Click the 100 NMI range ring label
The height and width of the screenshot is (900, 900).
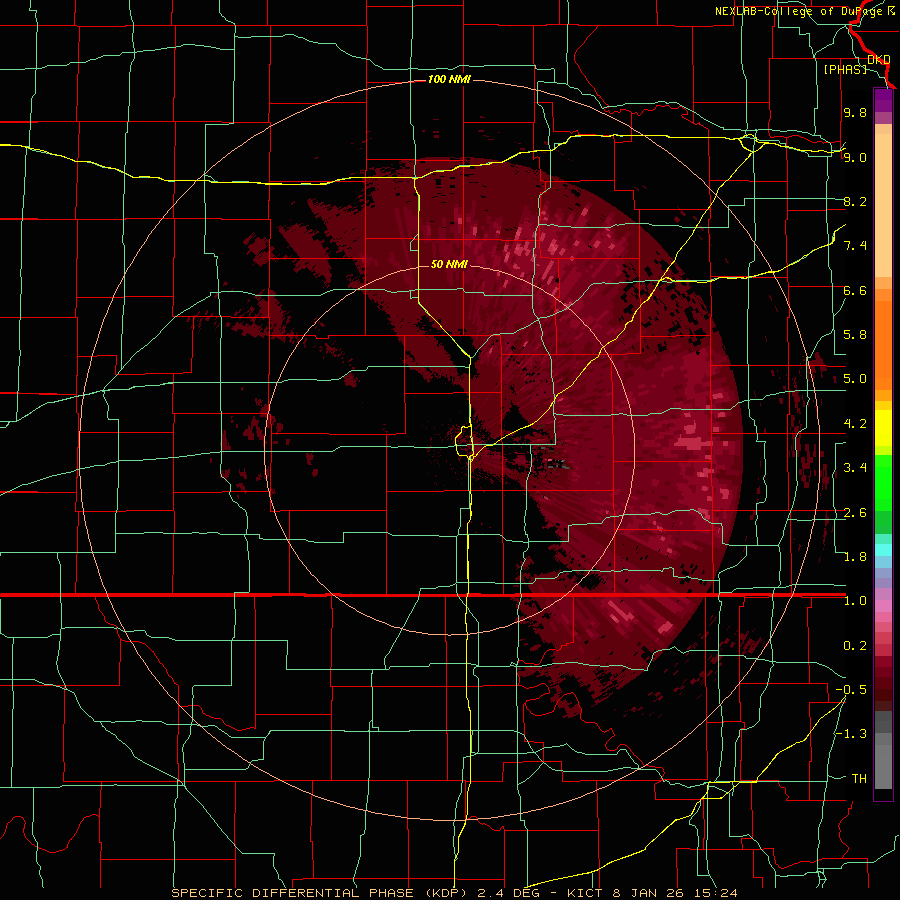pyautogui.click(x=449, y=79)
